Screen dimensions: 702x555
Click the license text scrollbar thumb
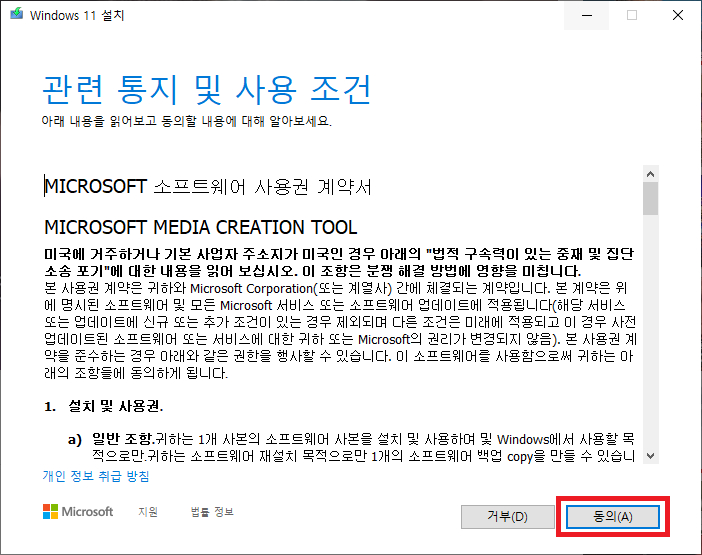(651, 199)
